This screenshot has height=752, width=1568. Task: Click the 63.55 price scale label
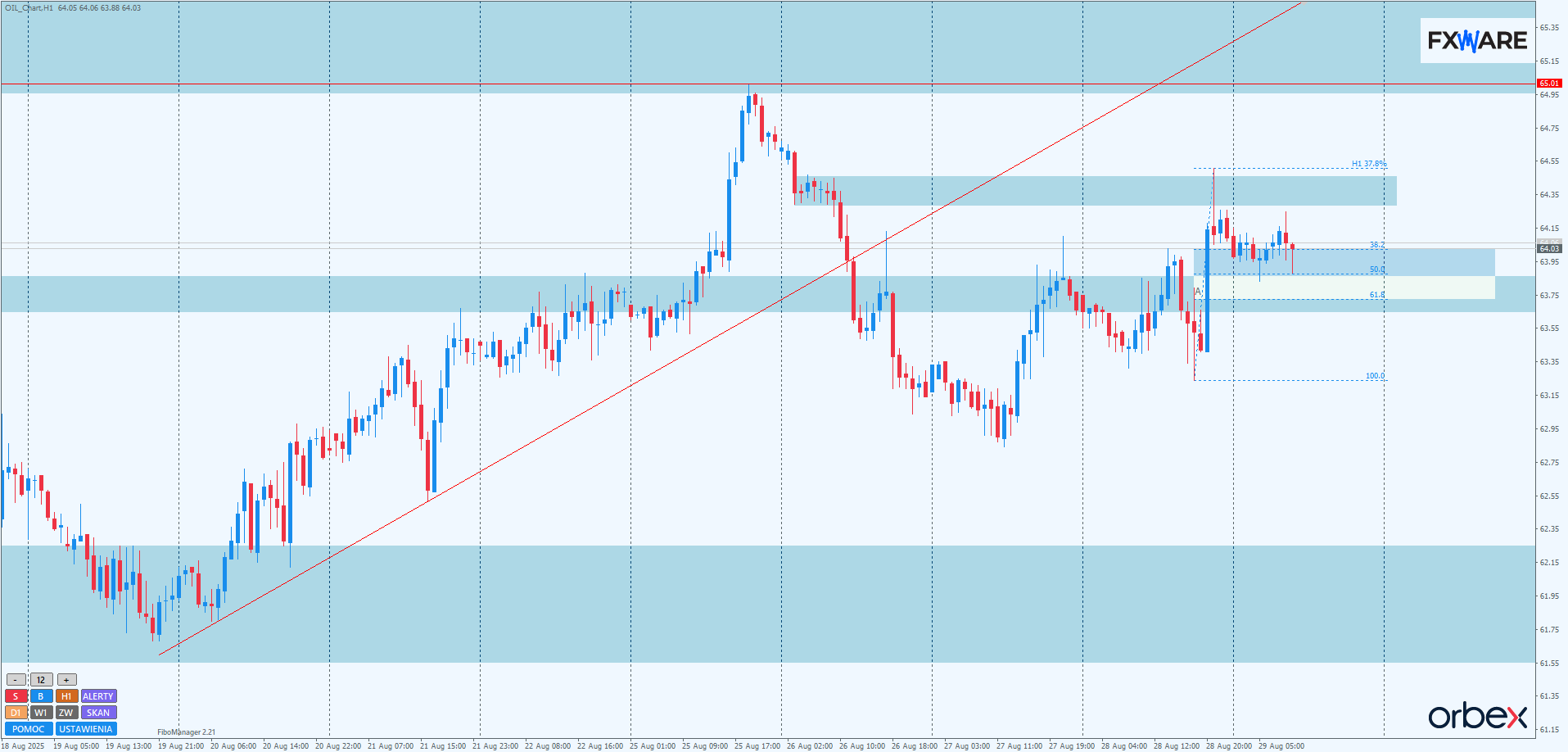(1549, 328)
